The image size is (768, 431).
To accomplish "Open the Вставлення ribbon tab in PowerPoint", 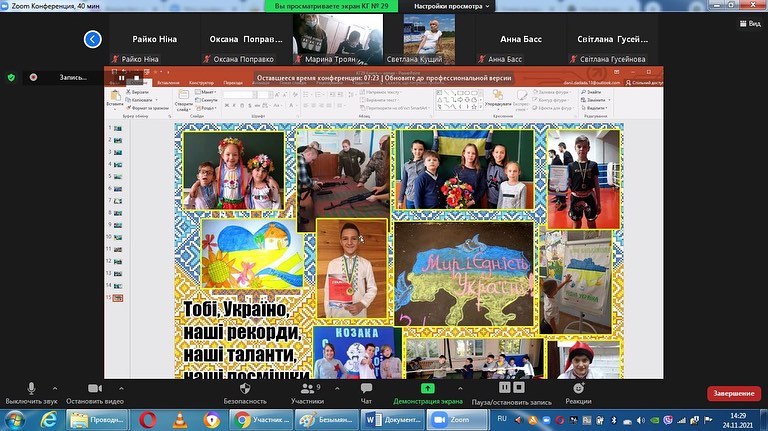I will (168, 83).
